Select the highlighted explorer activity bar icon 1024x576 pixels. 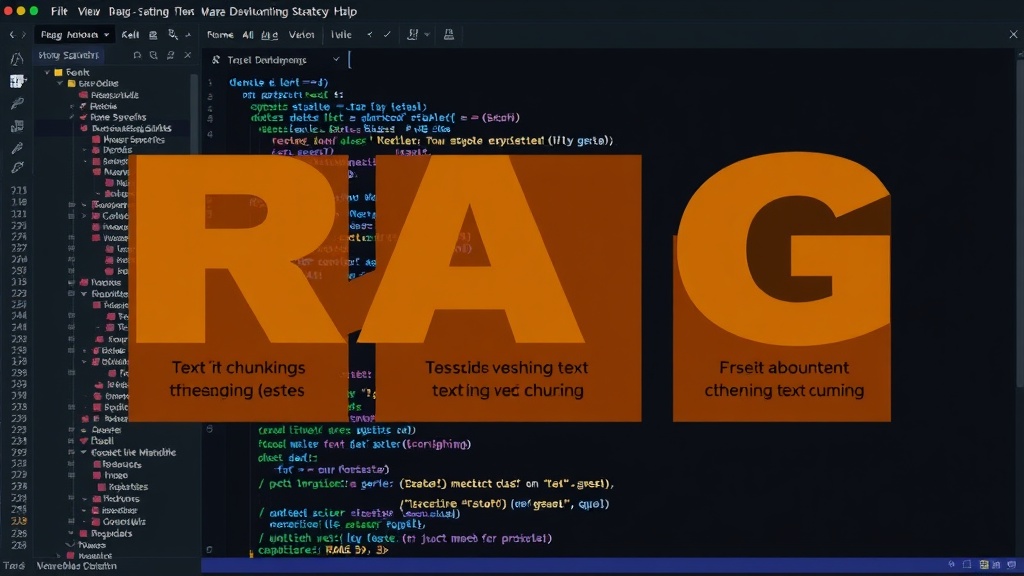pyautogui.click(x=17, y=81)
